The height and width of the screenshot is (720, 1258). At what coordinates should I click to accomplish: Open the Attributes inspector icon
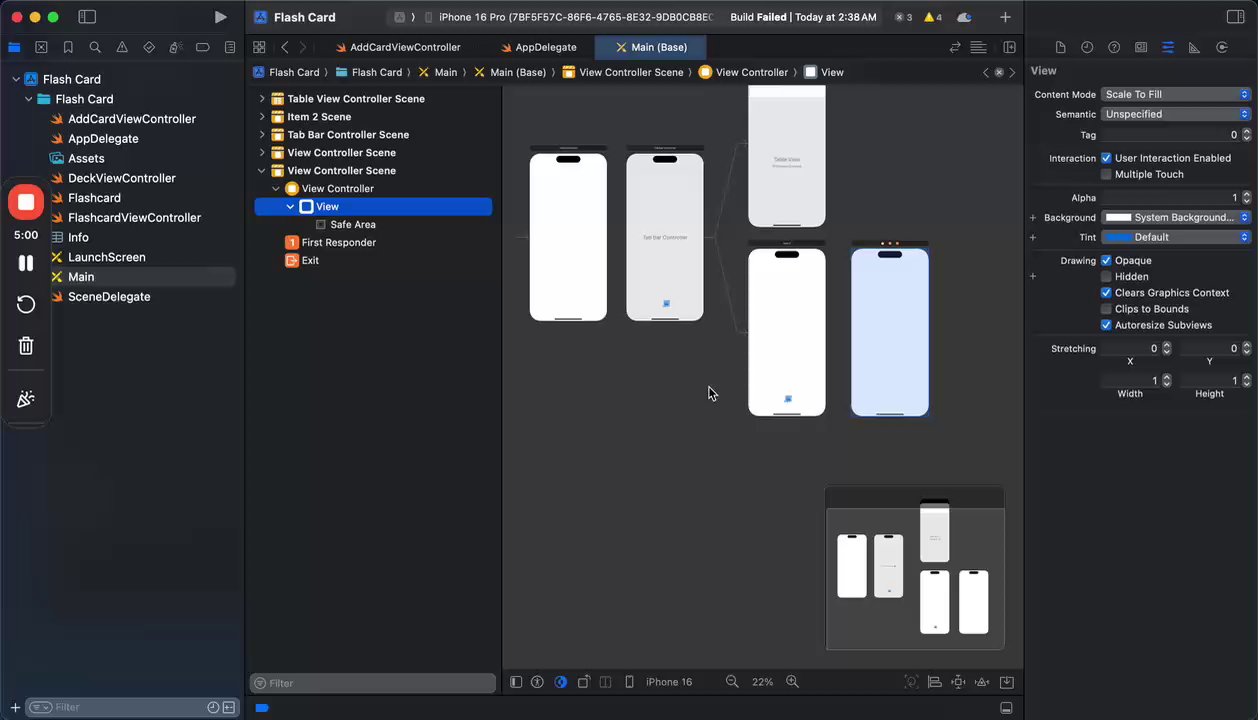(1167, 47)
